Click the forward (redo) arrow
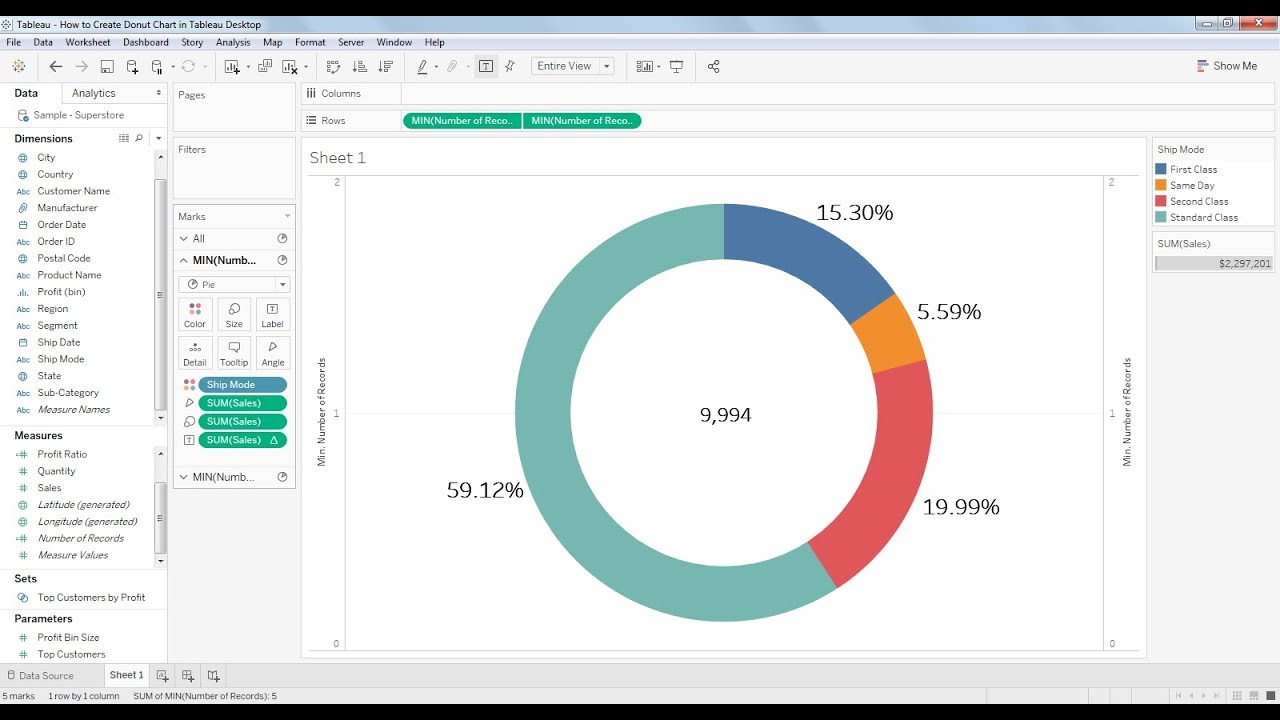1280x720 pixels. 81,66
